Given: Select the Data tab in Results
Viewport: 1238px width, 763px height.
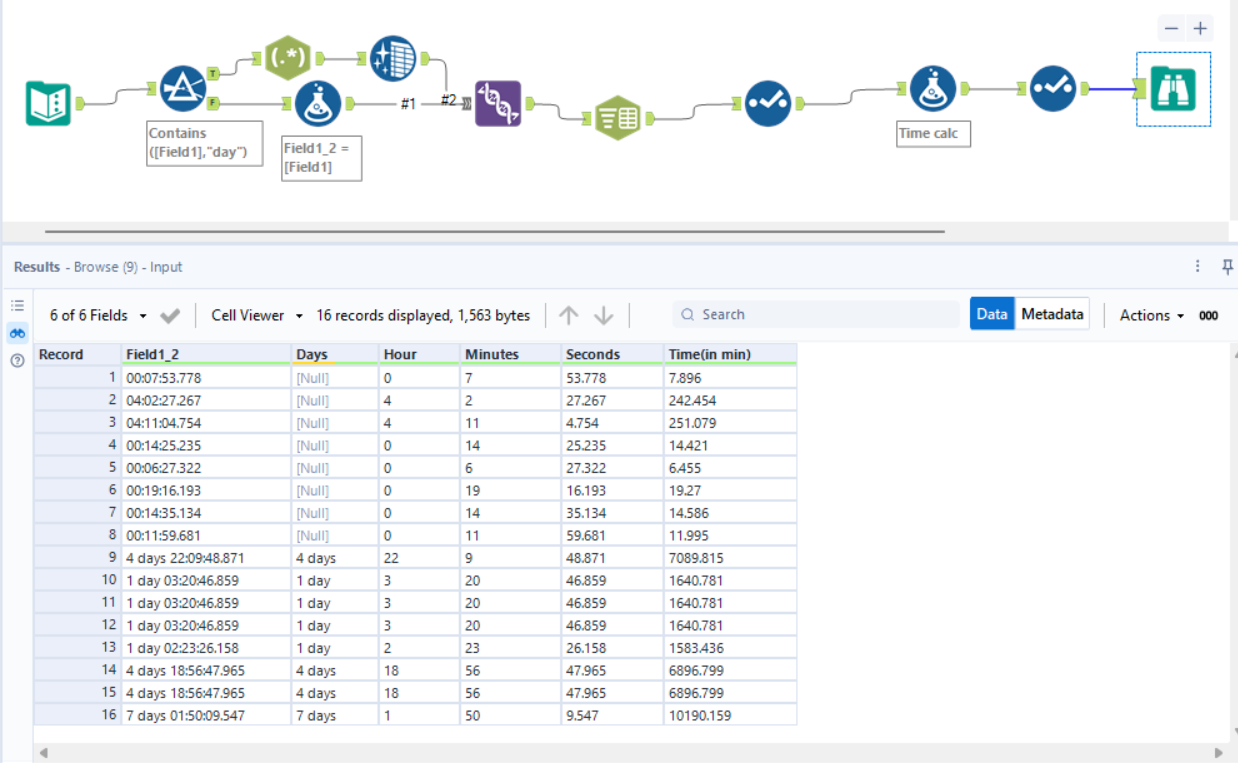Looking at the screenshot, I should pyautogui.click(x=991, y=313).
